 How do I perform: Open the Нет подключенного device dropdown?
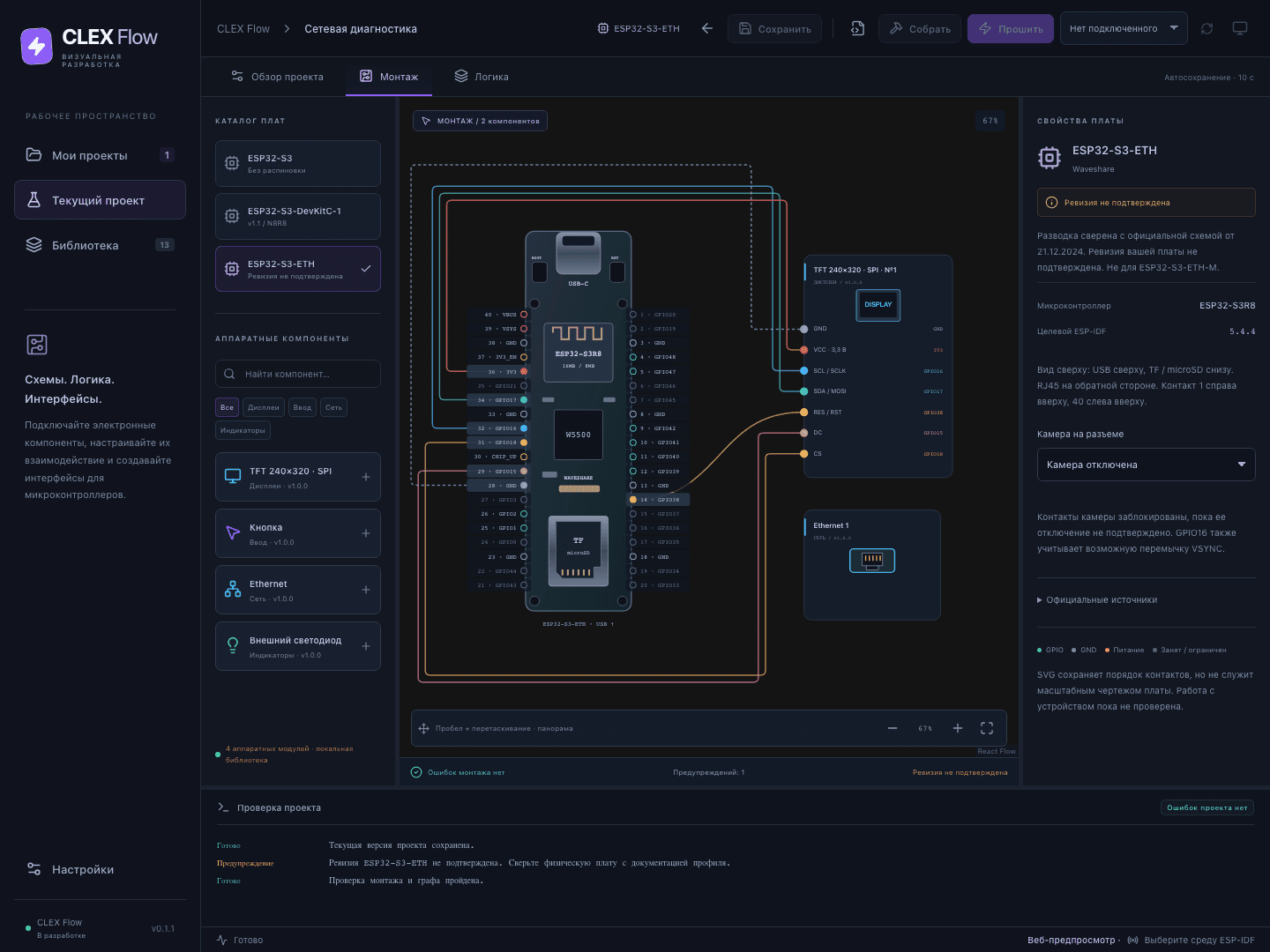click(1124, 28)
